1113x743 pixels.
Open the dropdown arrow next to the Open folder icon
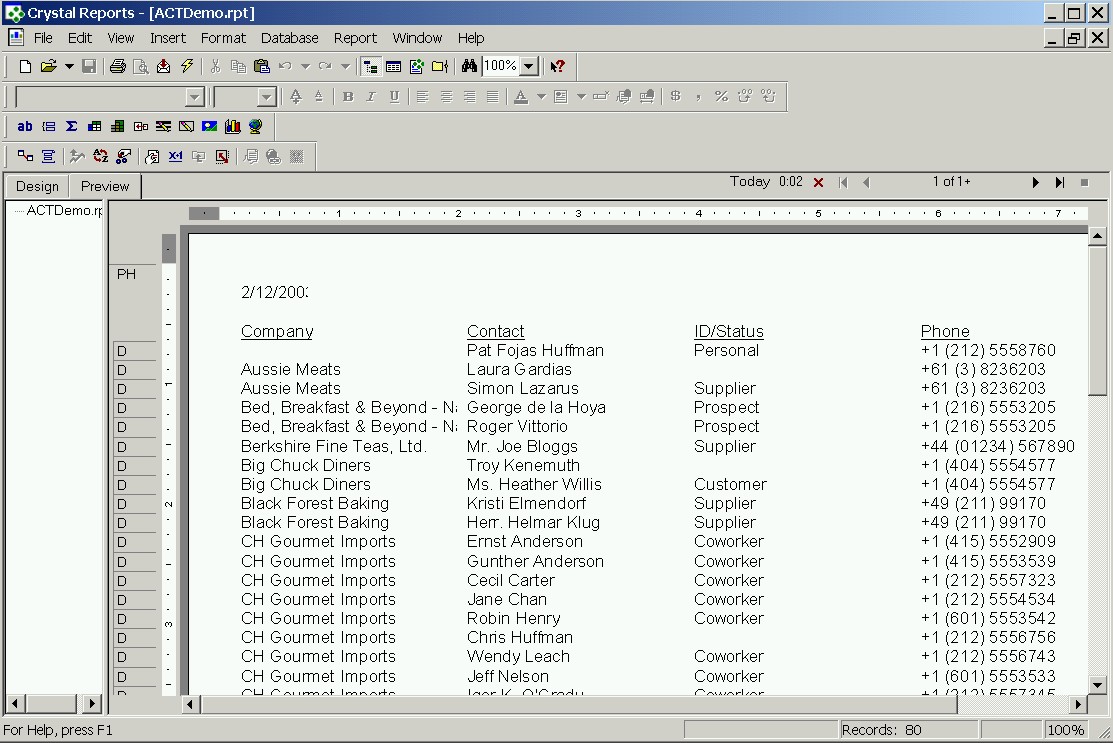(x=69, y=67)
